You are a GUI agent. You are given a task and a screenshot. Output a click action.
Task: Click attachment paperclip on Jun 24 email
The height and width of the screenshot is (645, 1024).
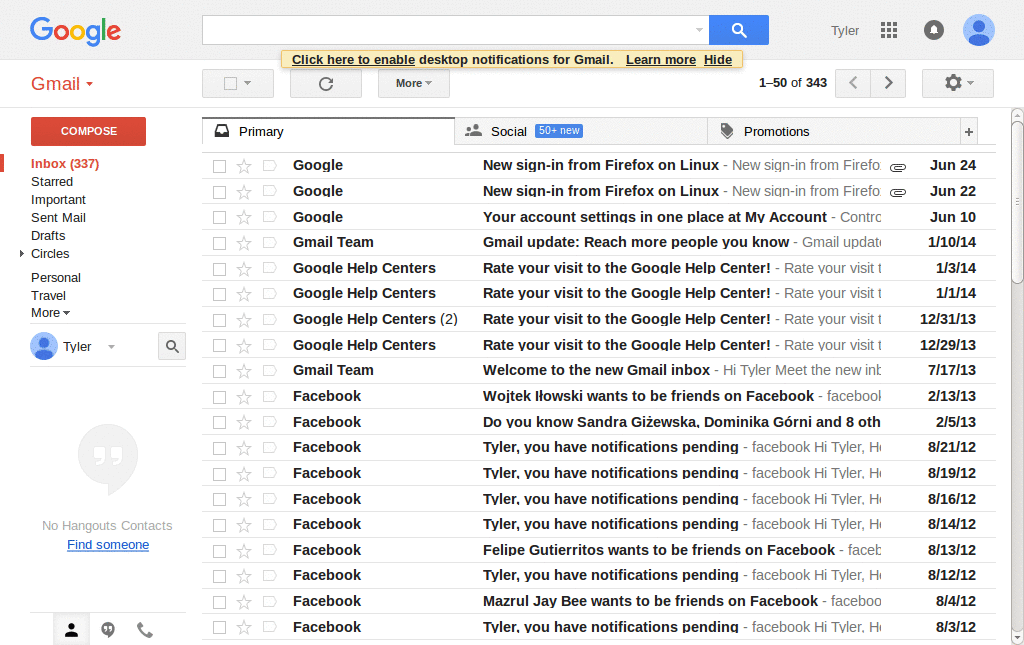pos(898,167)
